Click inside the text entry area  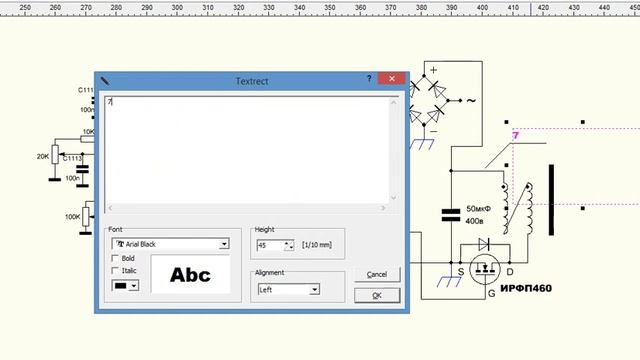[x=247, y=150]
